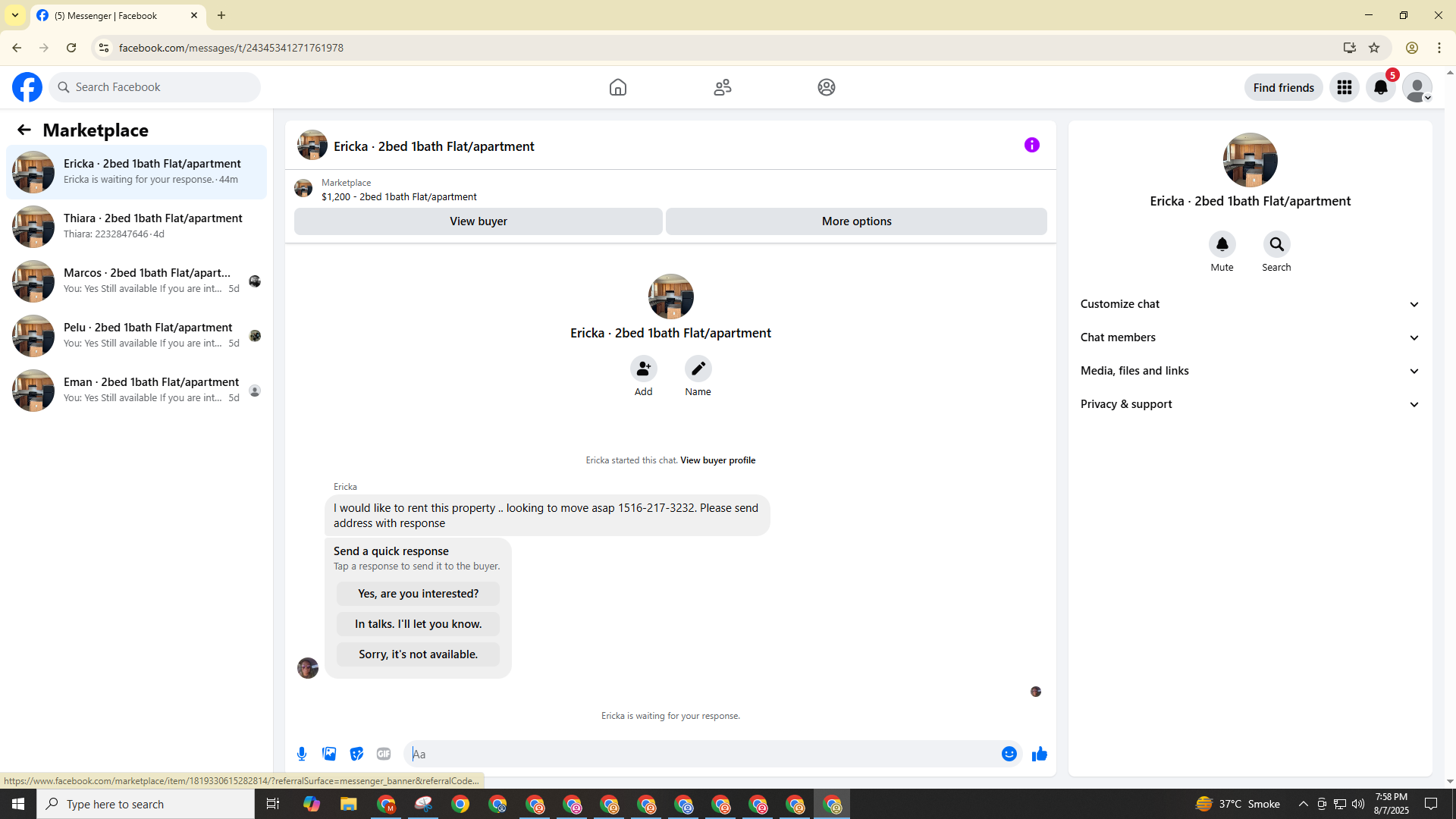Click Find friends button

click(x=1283, y=87)
